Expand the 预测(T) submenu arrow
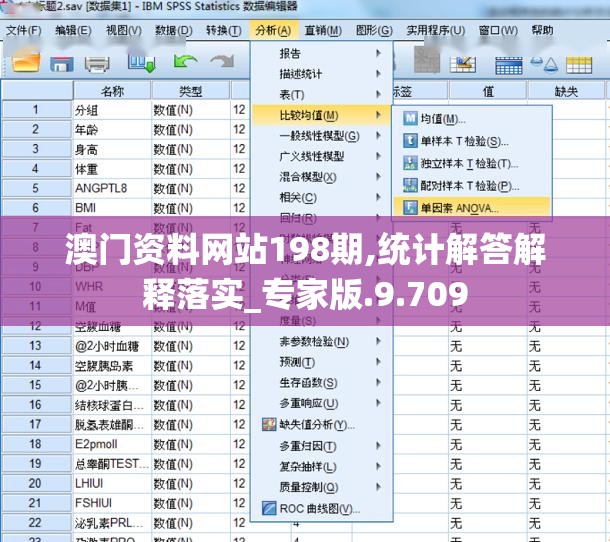The width and height of the screenshot is (610, 542). pos(378,362)
